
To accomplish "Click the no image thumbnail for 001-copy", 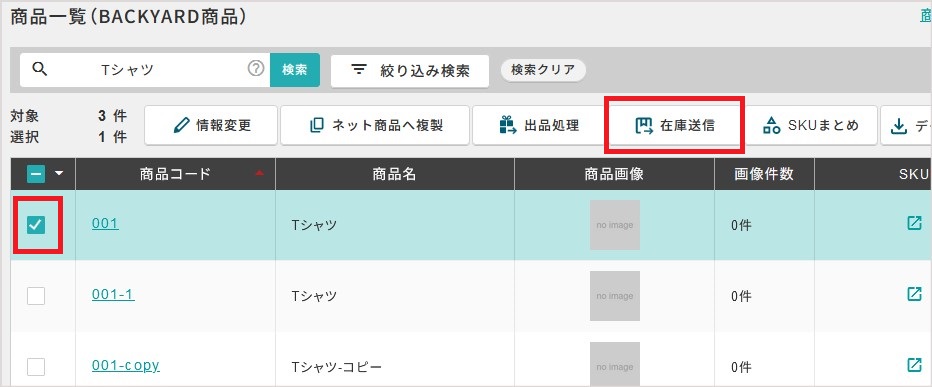I will click(615, 364).
